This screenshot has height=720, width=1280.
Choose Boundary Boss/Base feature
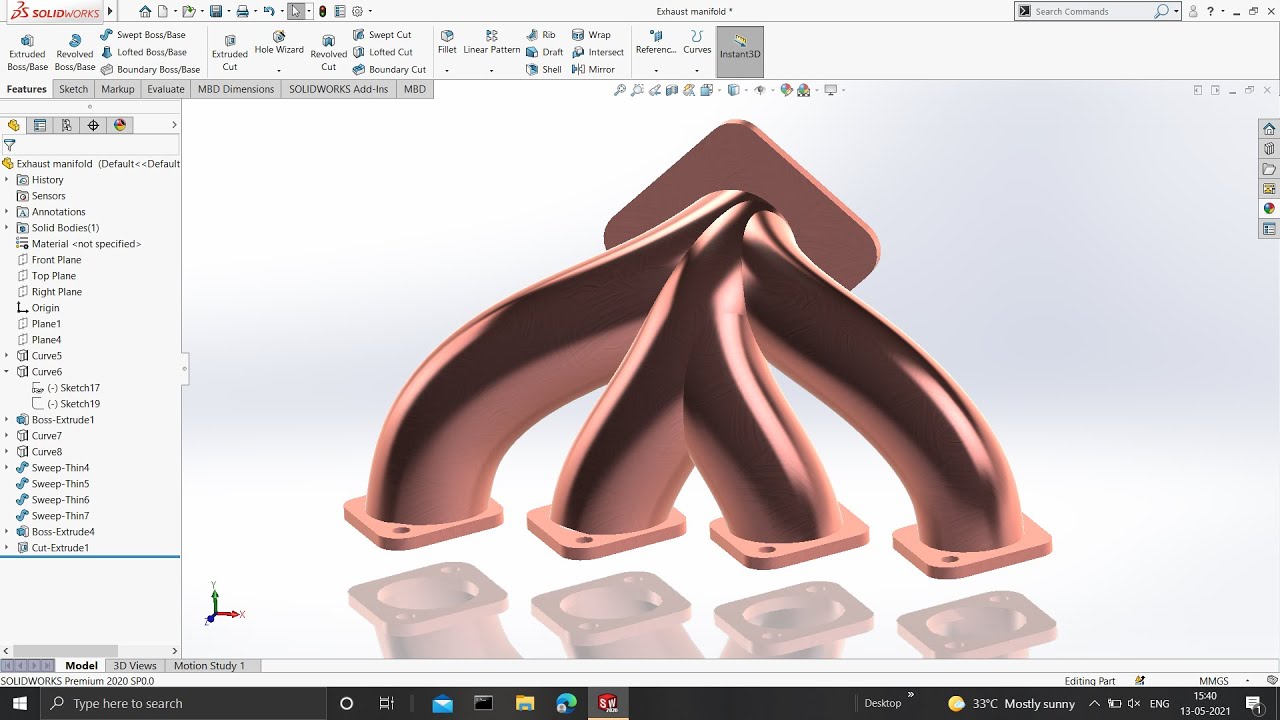pyautogui.click(x=150, y=70)
